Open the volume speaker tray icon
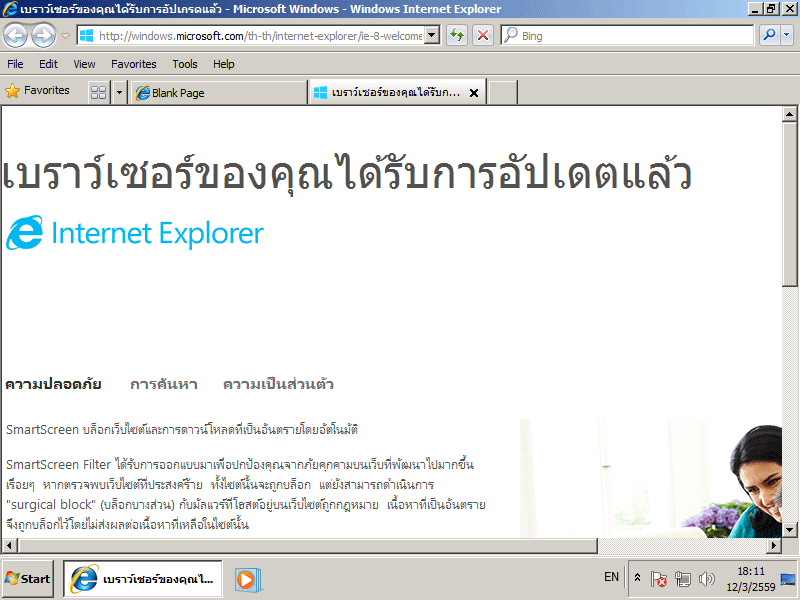The height and width of the screenshot is (600, 800). click(707, 579)
